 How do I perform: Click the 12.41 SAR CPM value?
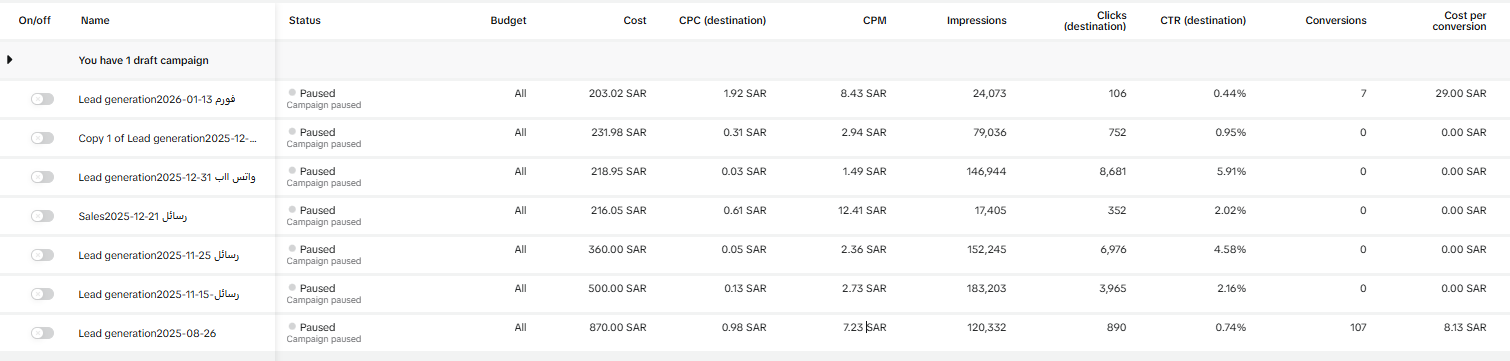[x=863, y=210]
